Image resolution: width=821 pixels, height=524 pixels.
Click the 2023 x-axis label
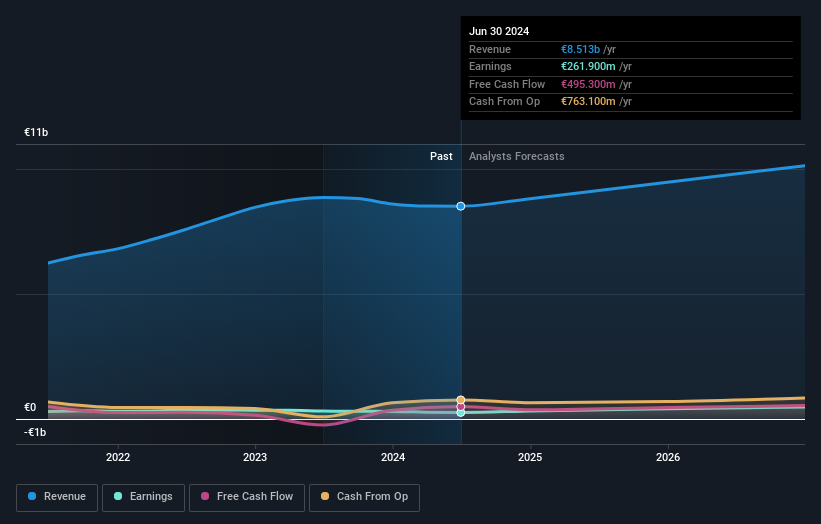(x=255, y=458)
